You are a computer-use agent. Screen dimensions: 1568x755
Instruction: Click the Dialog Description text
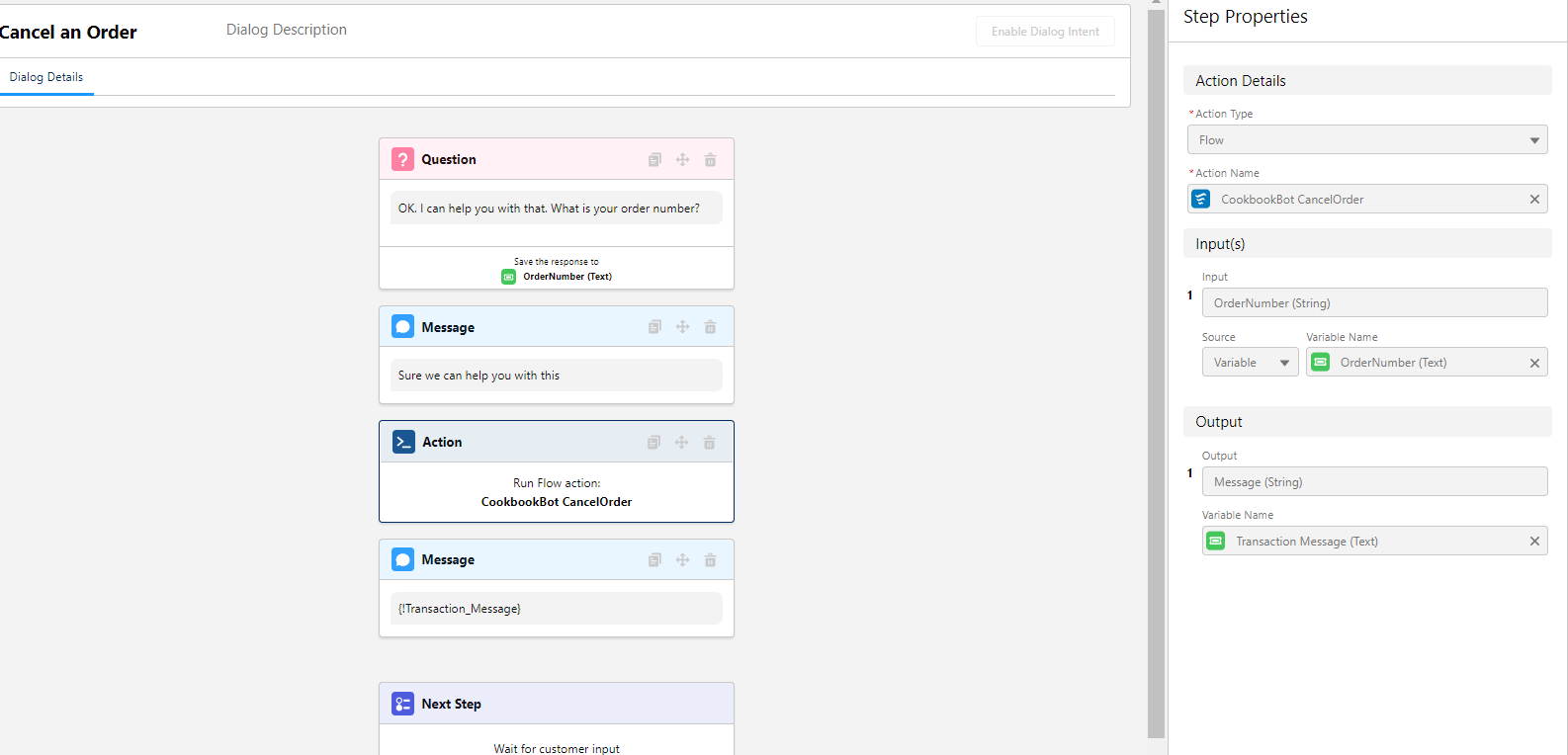pos(287,30)
